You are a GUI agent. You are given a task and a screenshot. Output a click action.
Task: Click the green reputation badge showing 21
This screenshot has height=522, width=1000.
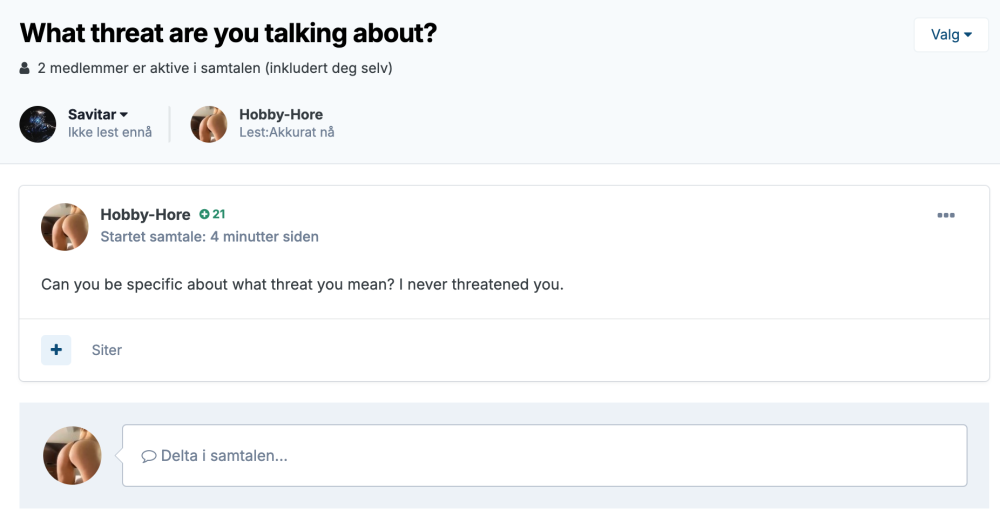tap(212, 214)
